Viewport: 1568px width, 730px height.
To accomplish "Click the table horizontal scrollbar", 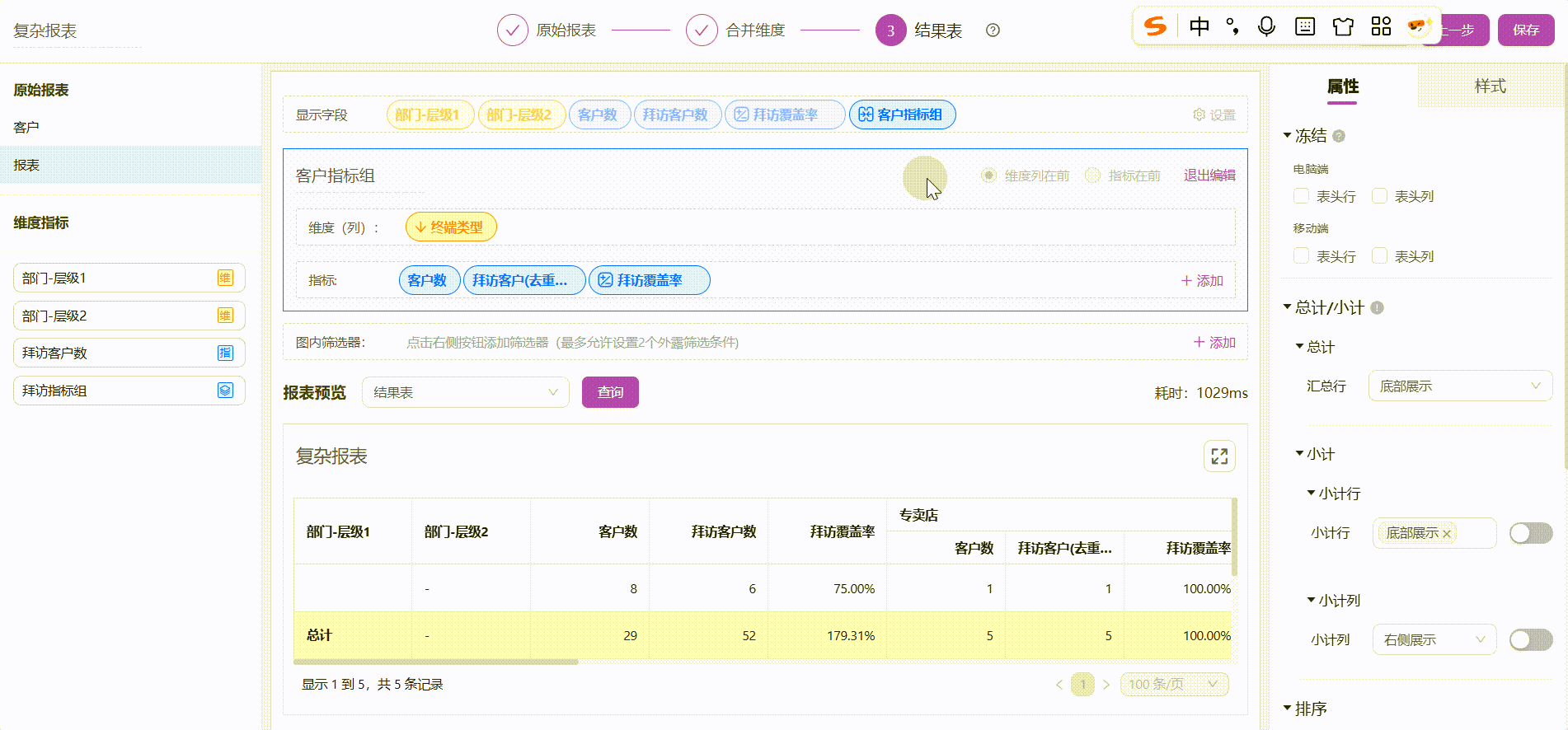I will 436,662.
